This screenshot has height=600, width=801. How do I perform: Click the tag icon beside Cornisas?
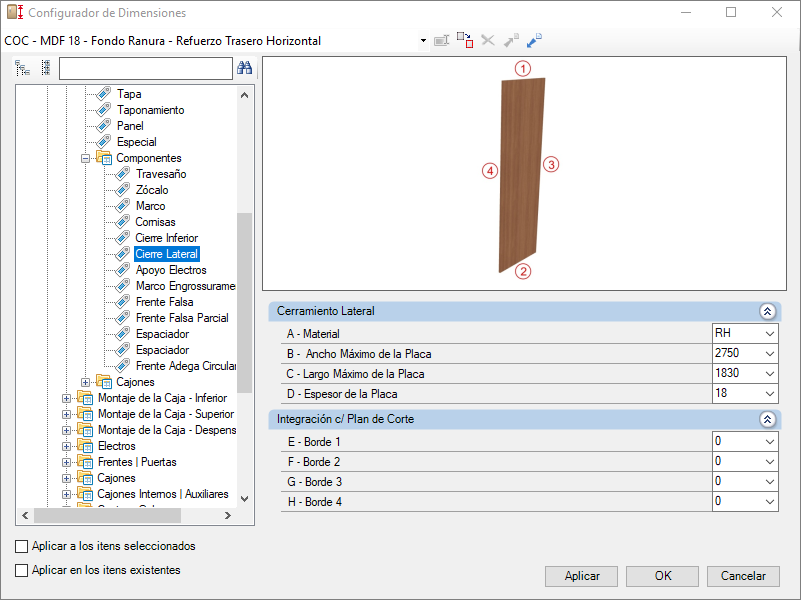click(123, 222)
